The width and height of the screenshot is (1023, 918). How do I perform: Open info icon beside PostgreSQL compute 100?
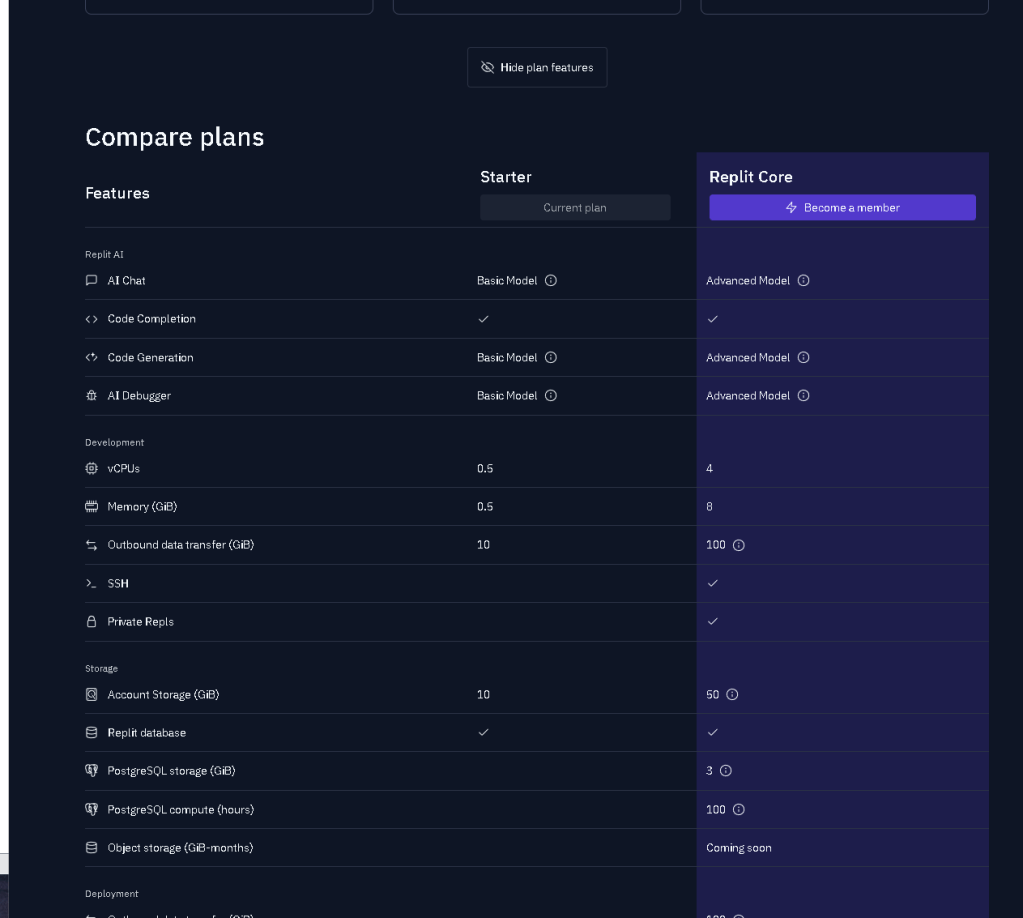click(x=739, y=810)
